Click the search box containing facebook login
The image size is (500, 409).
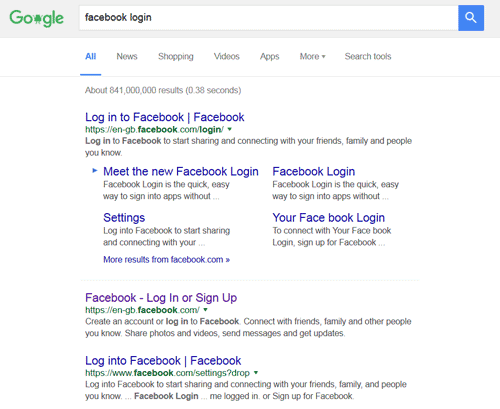click(269, 18)
